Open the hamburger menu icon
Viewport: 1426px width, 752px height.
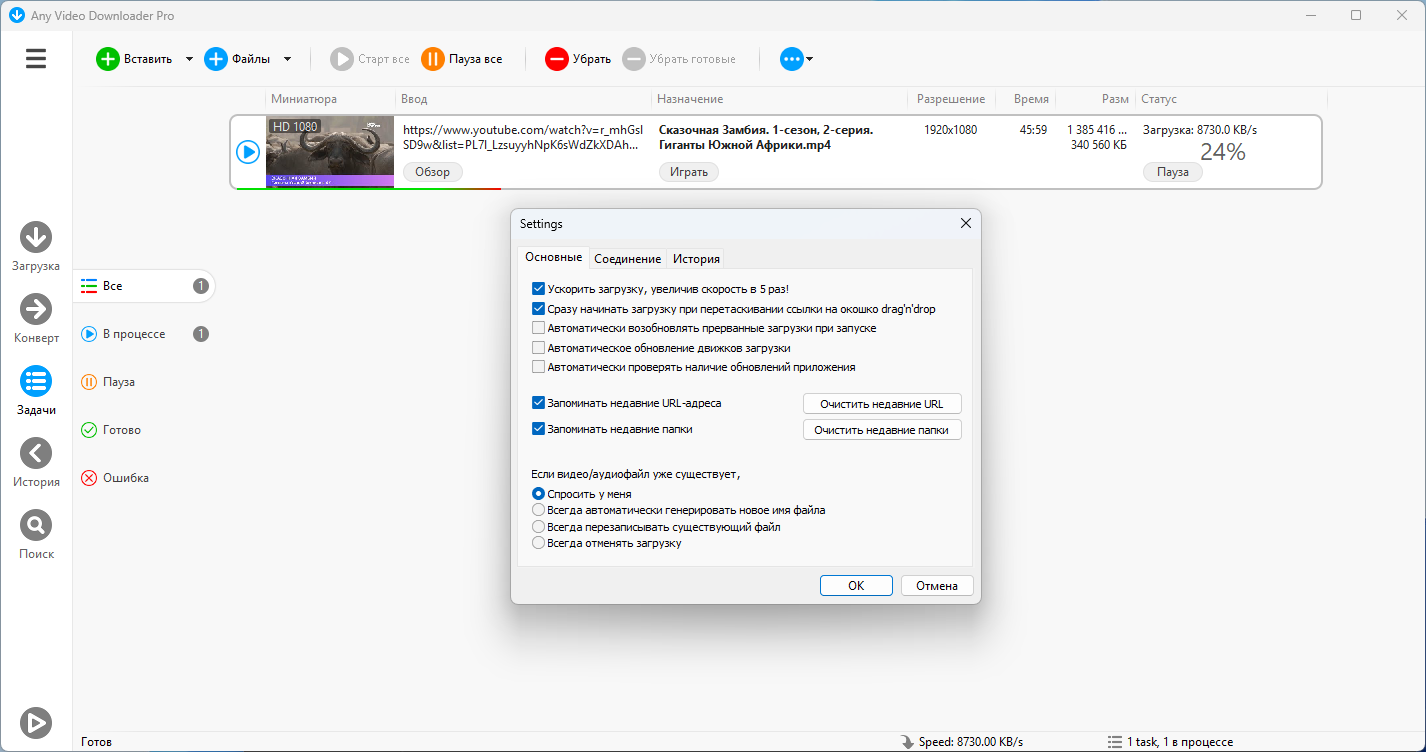36,59
